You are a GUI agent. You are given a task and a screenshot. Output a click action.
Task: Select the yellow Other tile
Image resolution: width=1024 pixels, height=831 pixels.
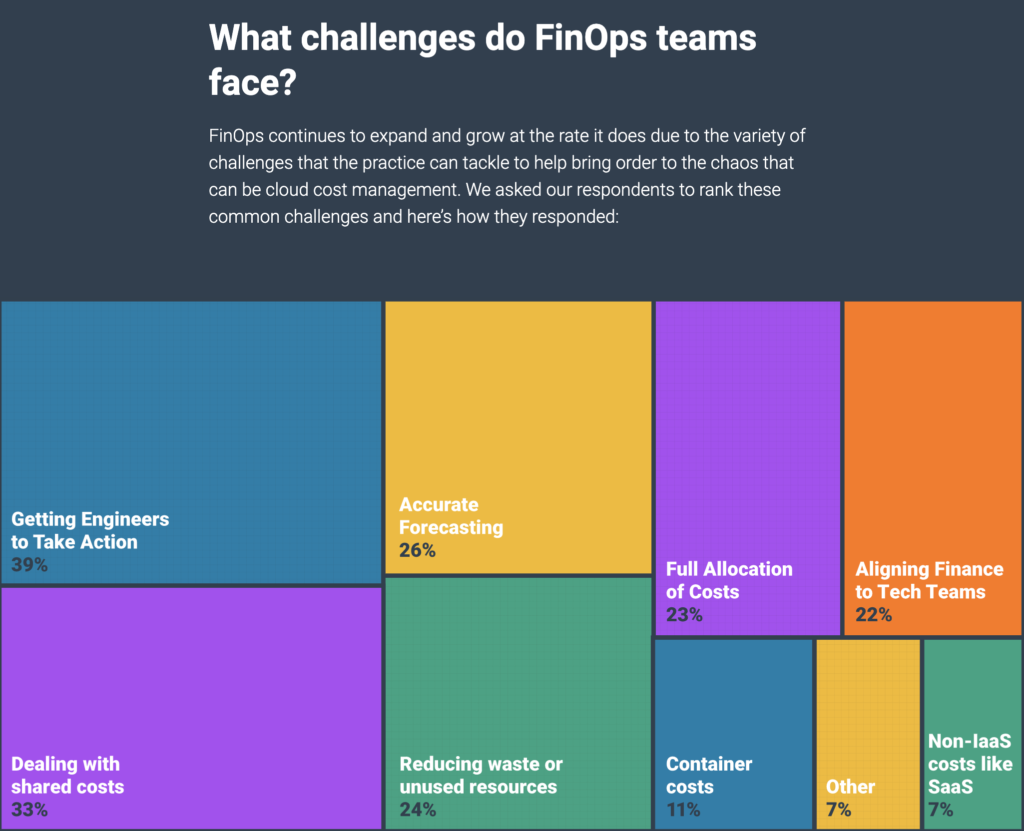pos(868,734)
